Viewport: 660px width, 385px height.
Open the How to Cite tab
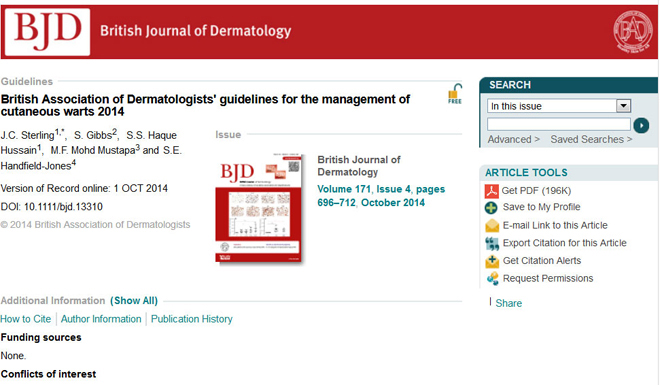26,319
